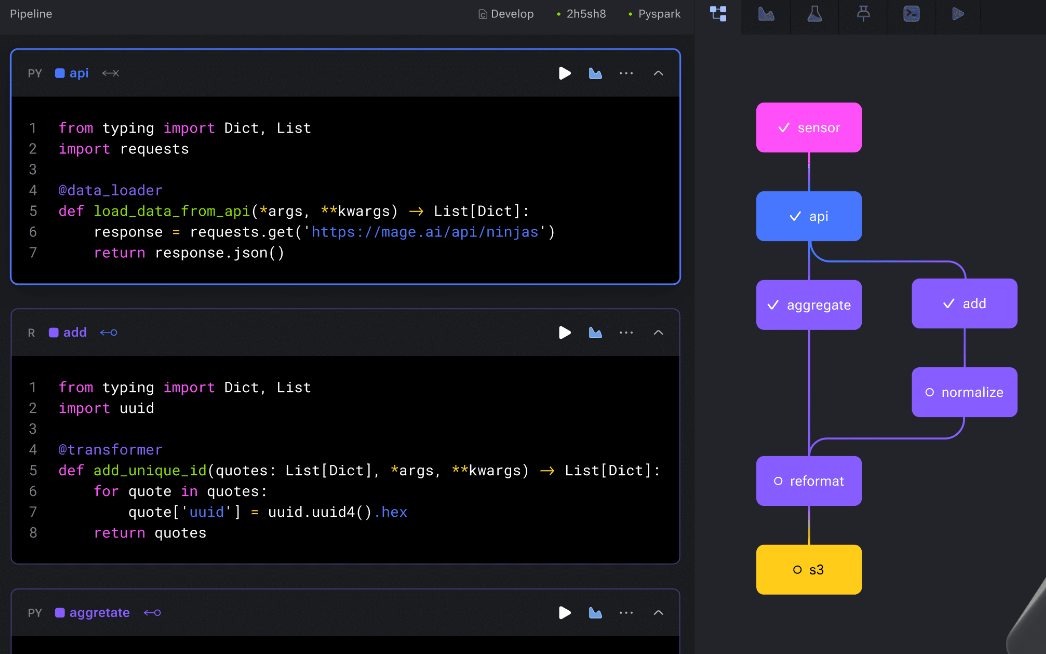Run the api block
Screen dimensions: 1046x654
(x=564, y=73)
